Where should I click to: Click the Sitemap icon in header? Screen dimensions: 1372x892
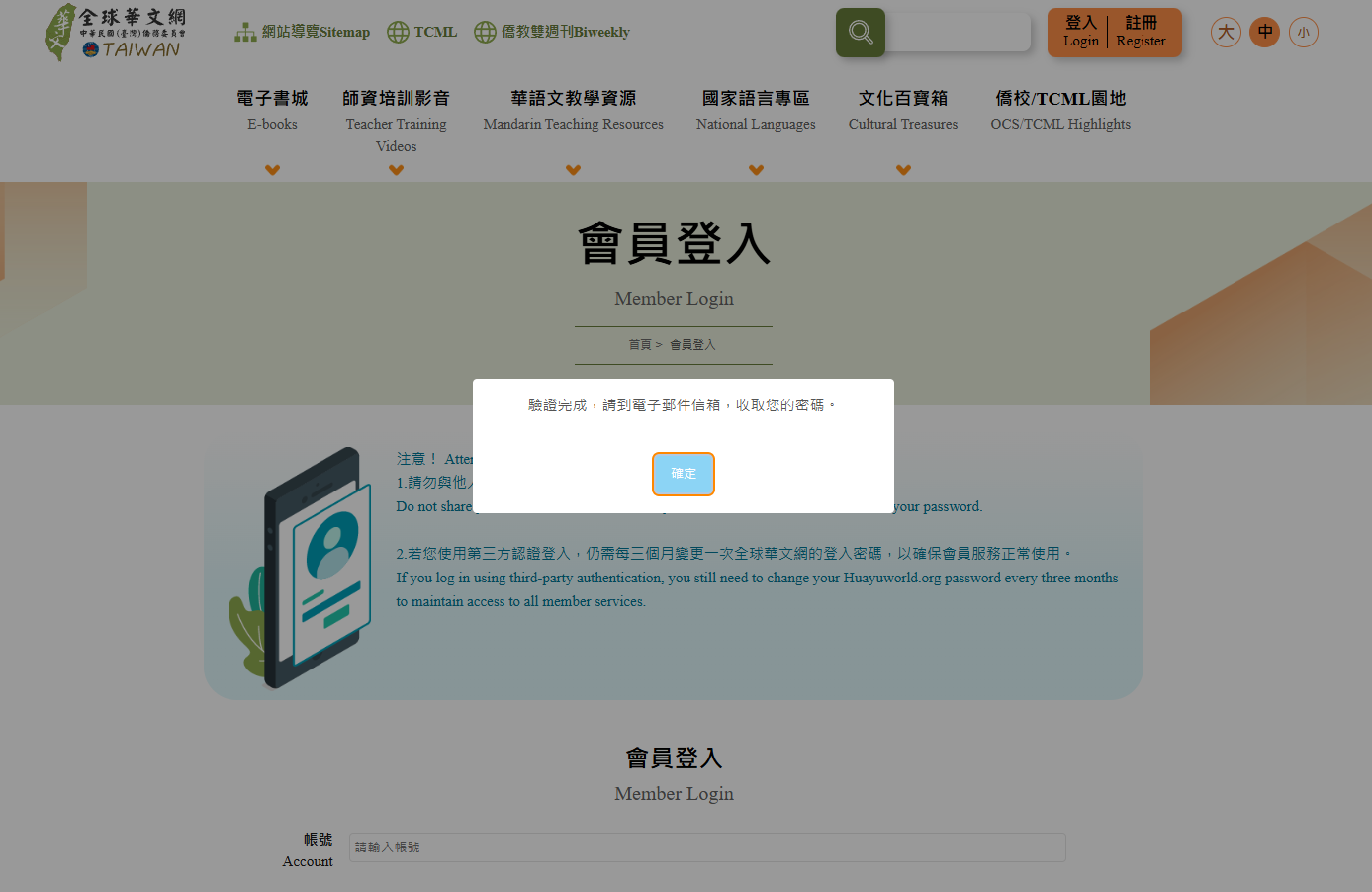point(244,33)
